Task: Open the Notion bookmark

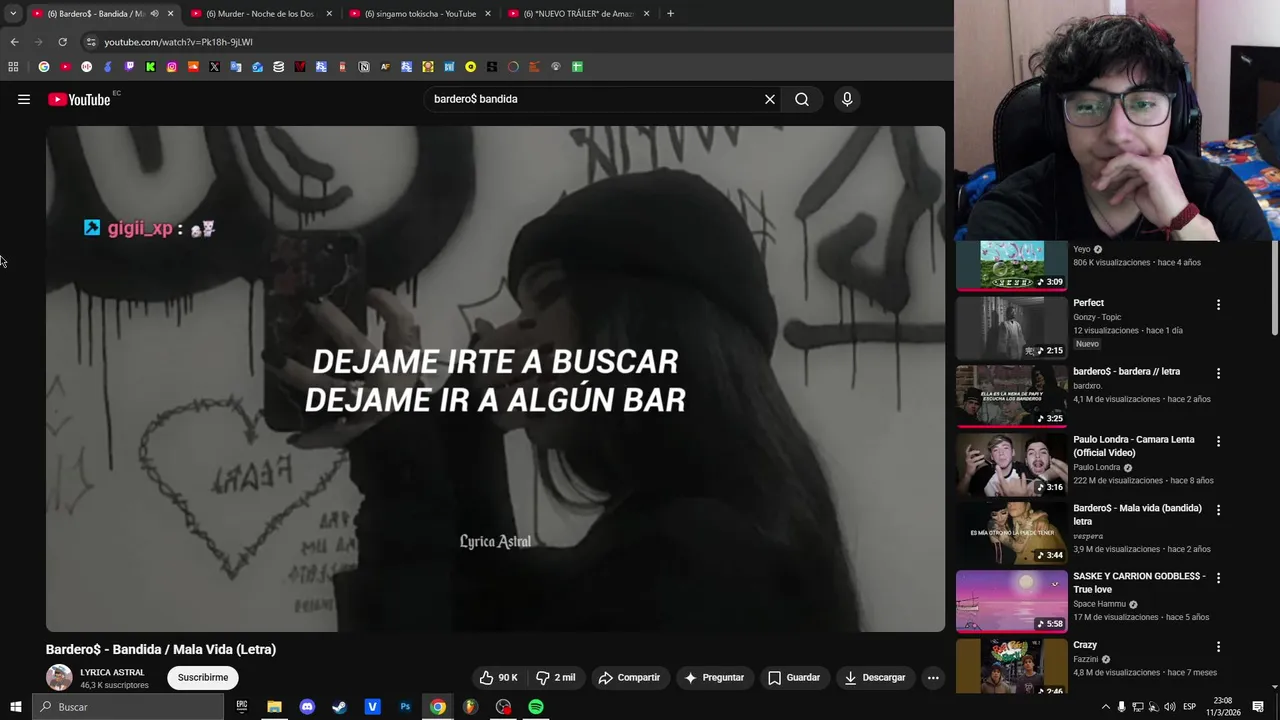Action: point(364,67)
